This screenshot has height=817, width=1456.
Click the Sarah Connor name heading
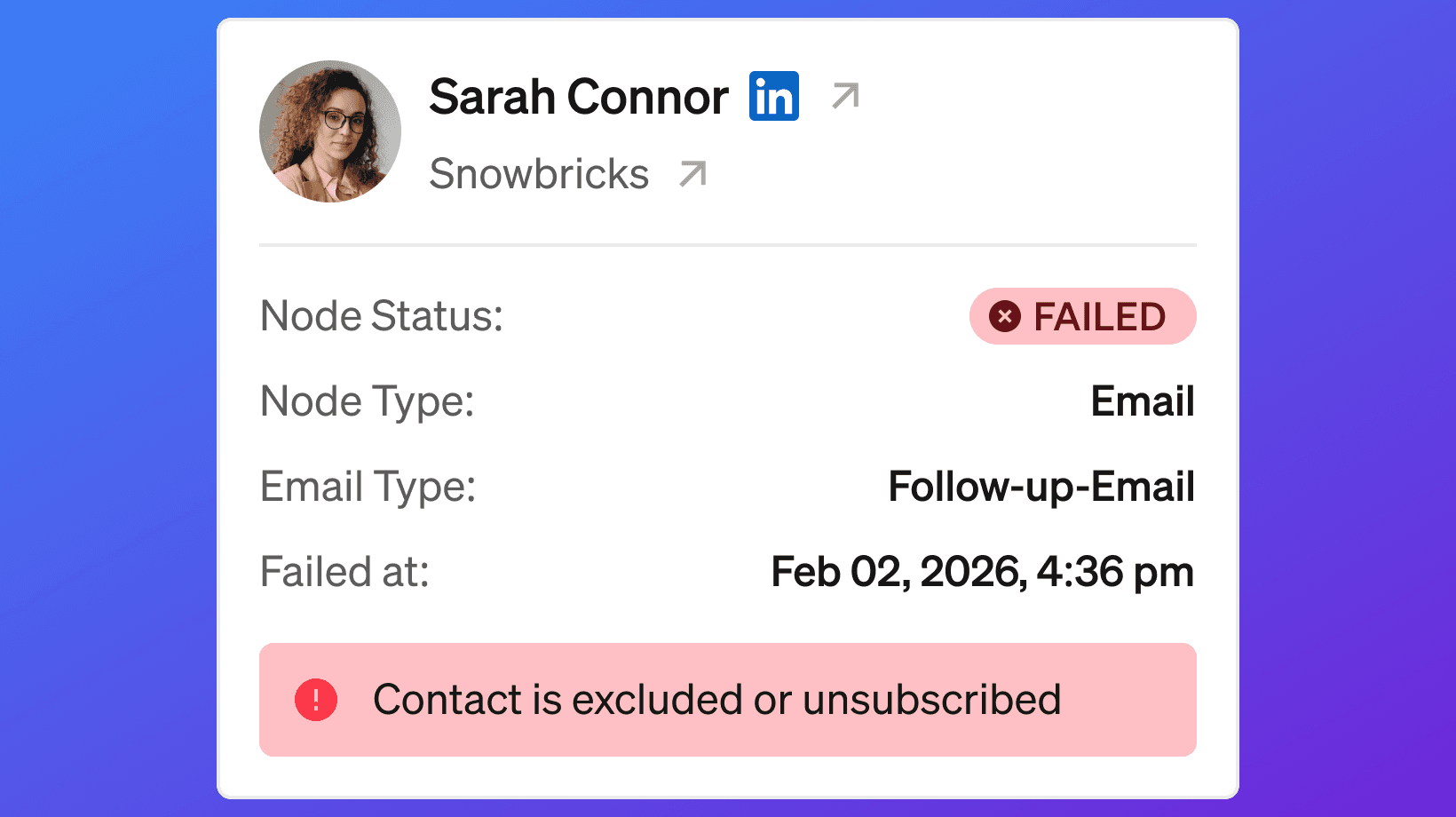pyautogui.click(x=579, y=96)
